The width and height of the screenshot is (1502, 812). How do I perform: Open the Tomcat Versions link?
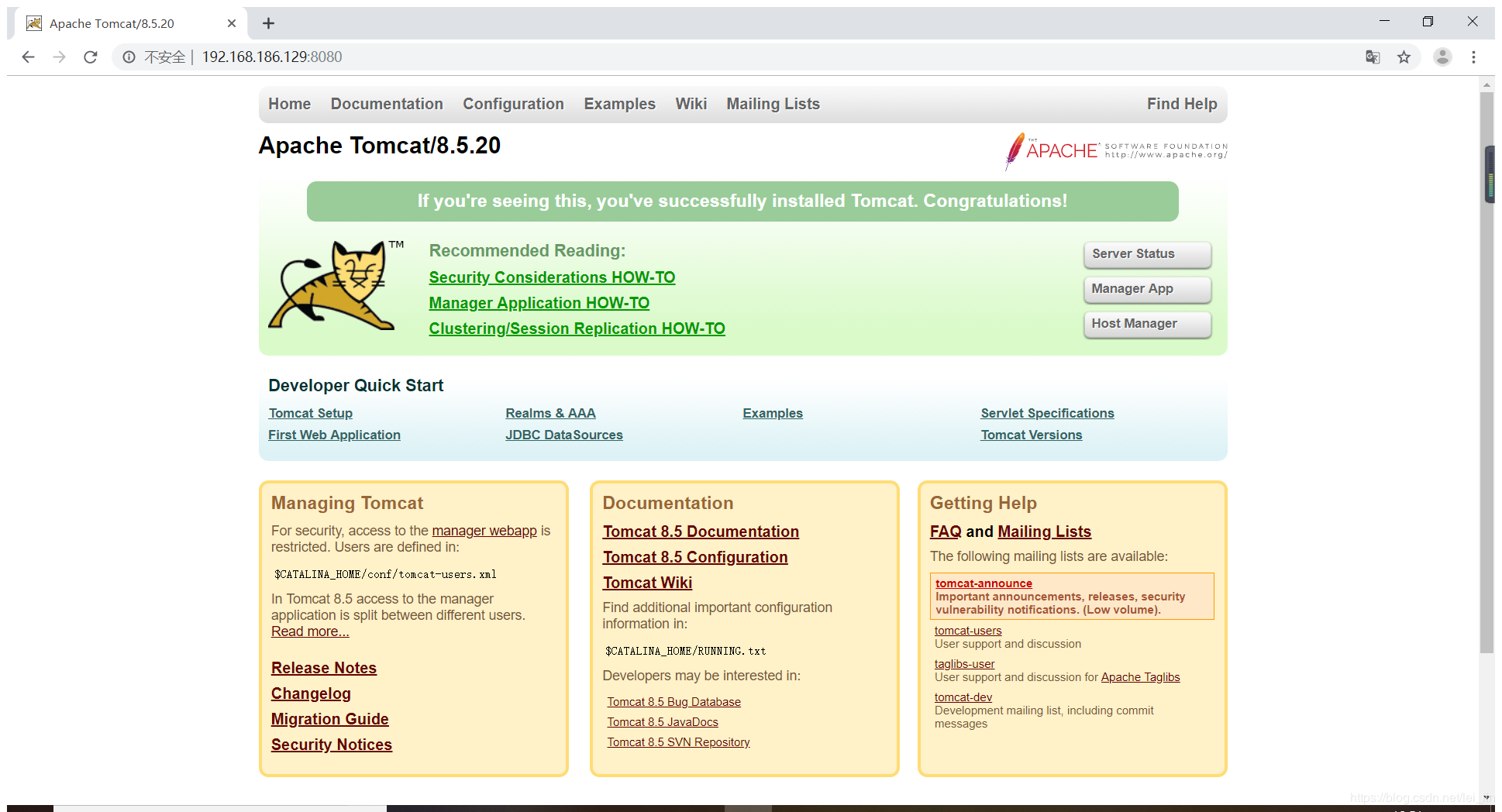(1032, 435)
